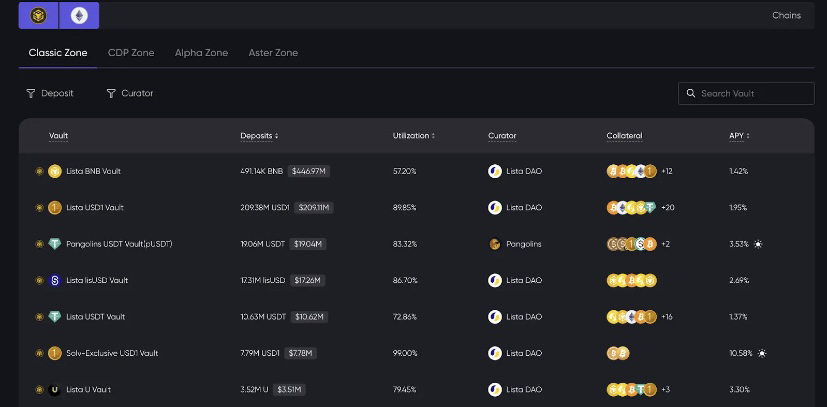Image resolution: width=827 pixels, height=407 pixels.
Task: Toggle the star beside Lista BNB Vault
Action: coord(39,171)
